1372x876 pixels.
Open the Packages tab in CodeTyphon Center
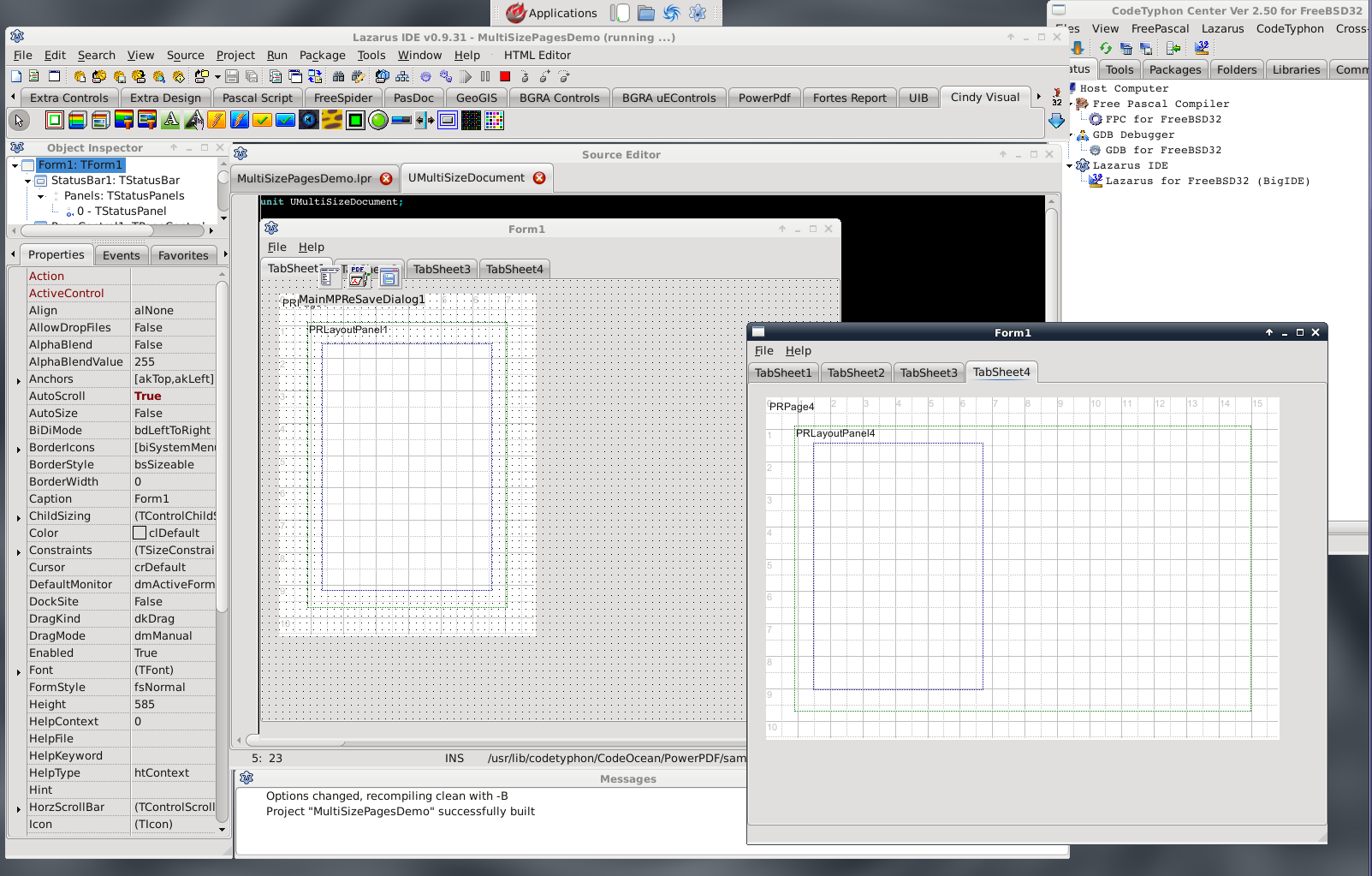coord(1174,69)
